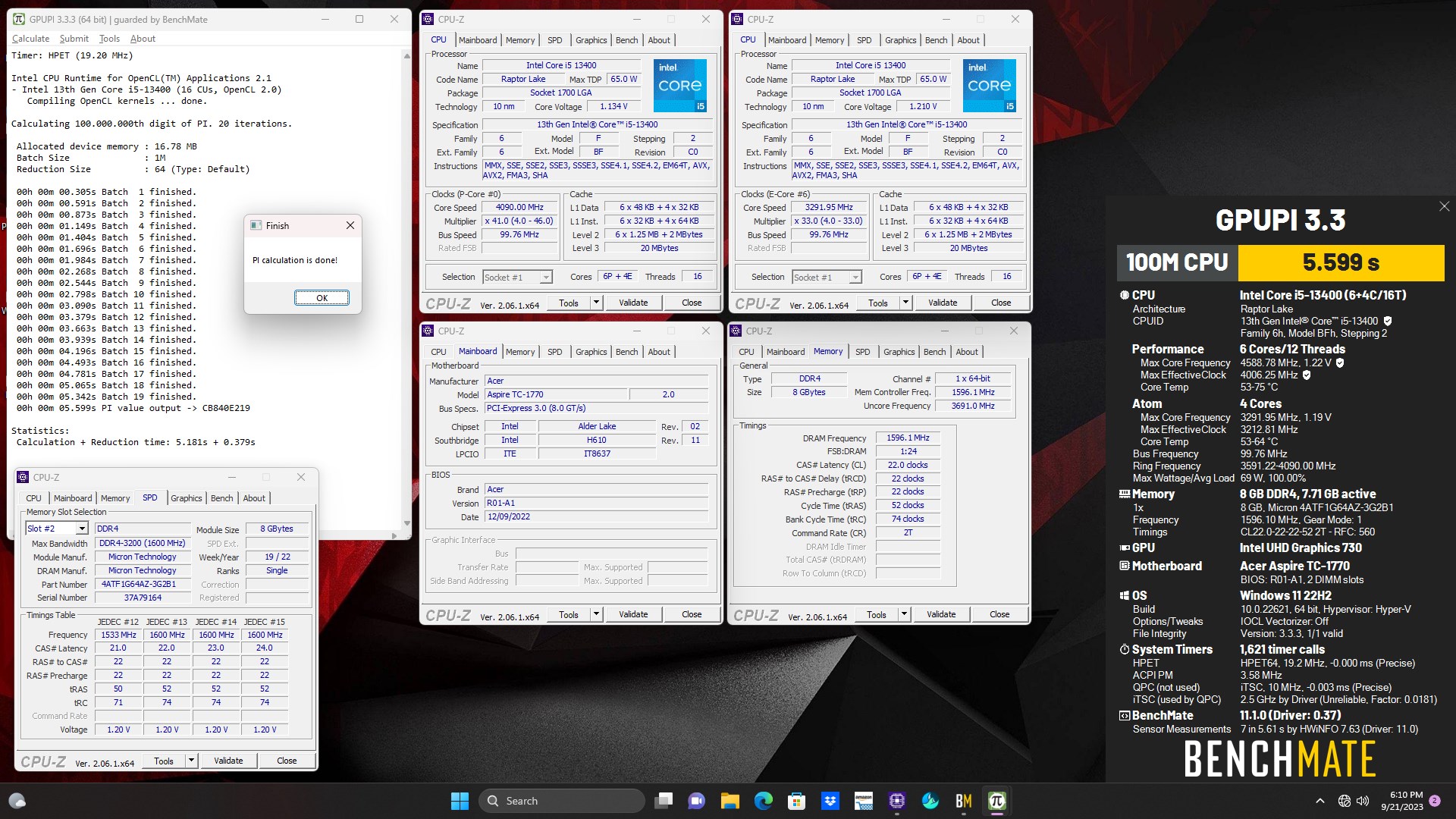This screenshot has width=1456, height=819.
Task: Open the Memory tab in the P-Core CPU-Z window
Action: (520, 40)
